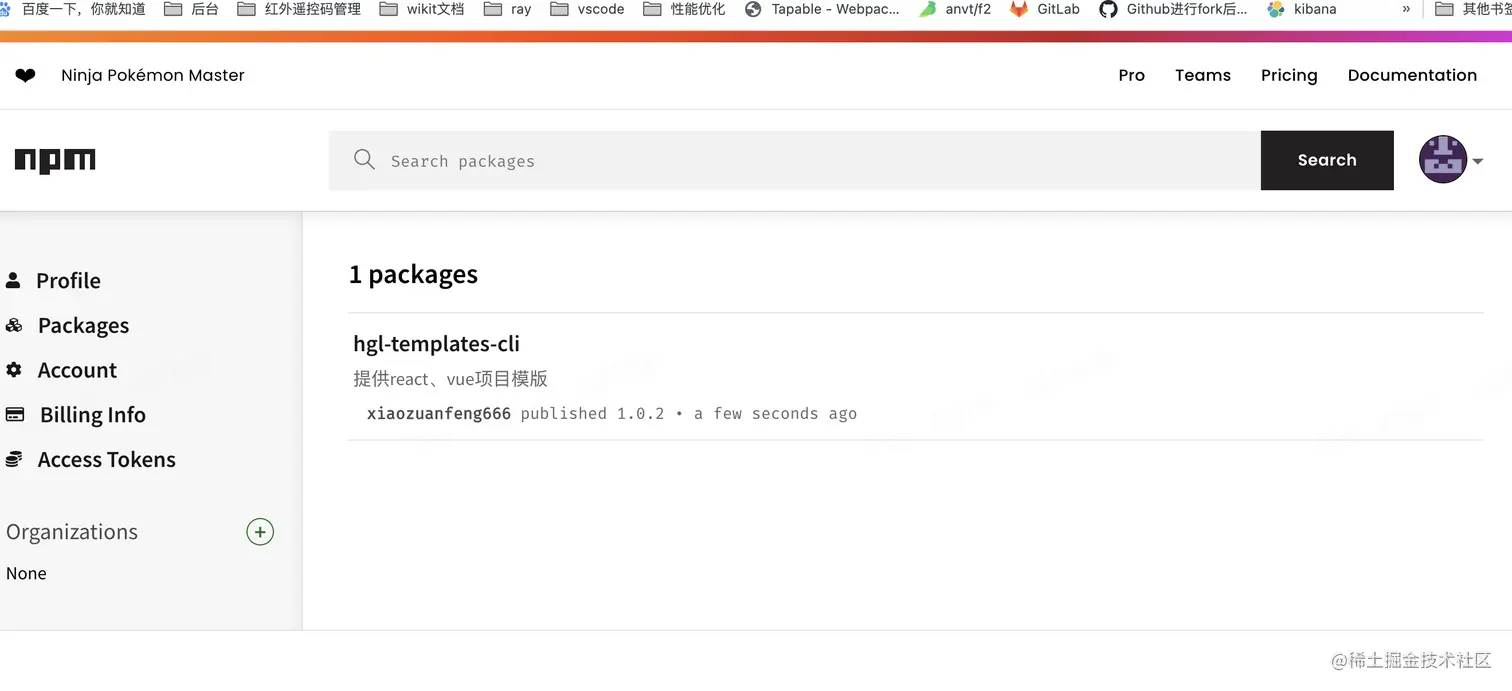The height and width of the screenshot is (691, 1512).
Task: Go to Billing Info section
Action: coord(92,415)
